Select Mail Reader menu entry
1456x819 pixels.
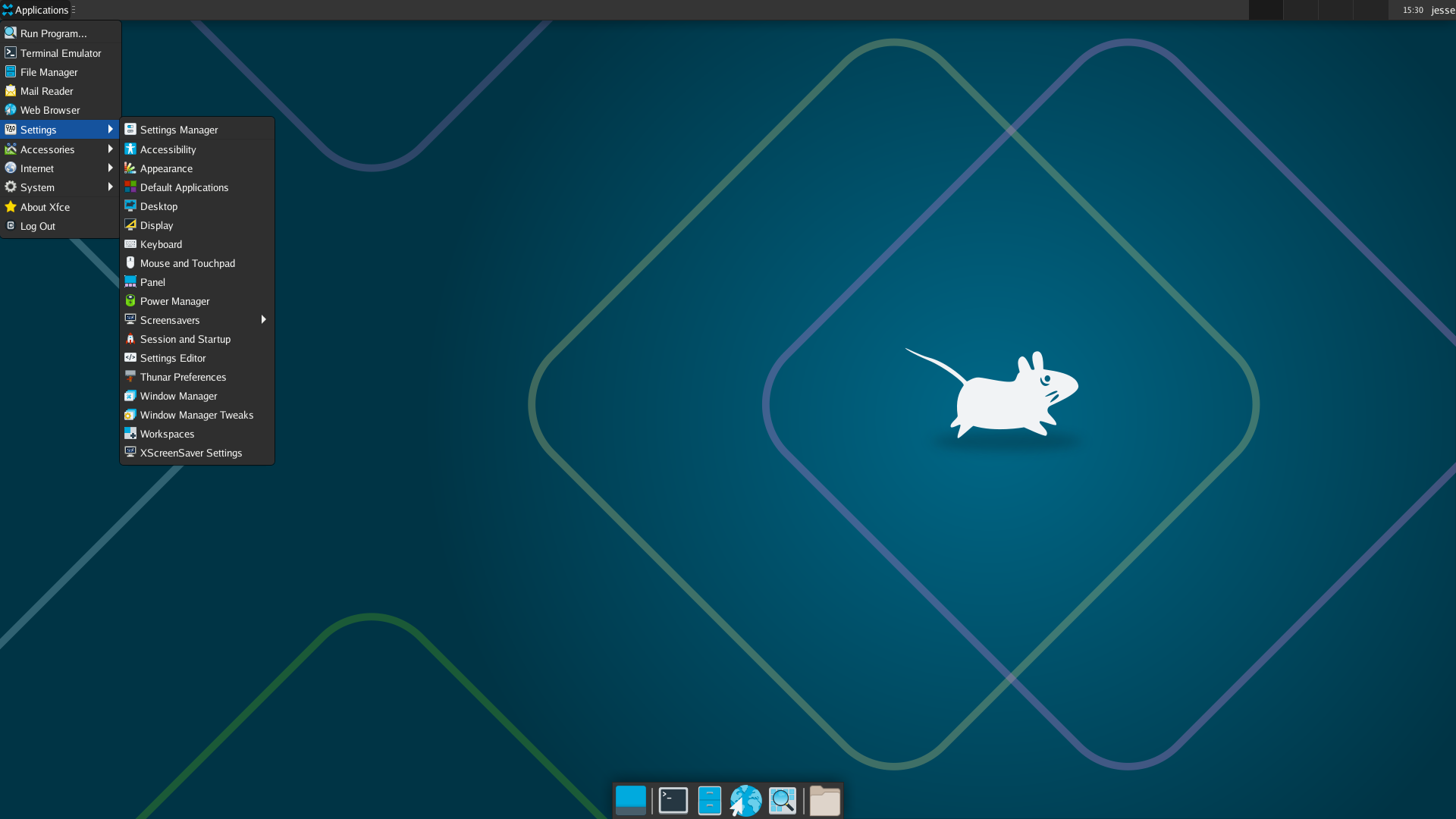(61, 91)
